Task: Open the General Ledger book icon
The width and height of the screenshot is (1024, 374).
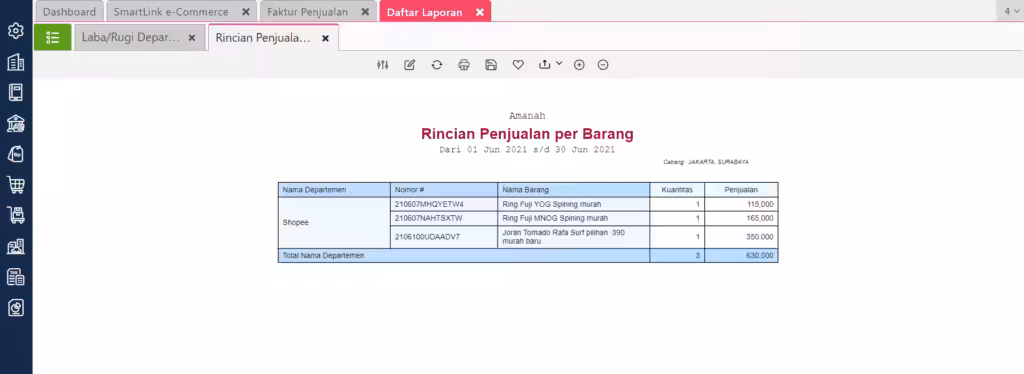Action: point(16,93)
